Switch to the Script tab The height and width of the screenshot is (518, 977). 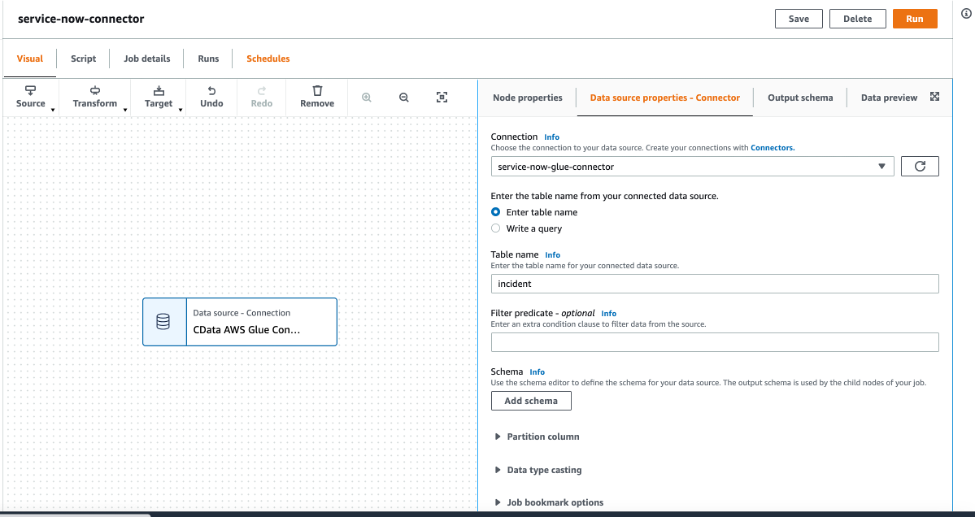tap(83, 59)
